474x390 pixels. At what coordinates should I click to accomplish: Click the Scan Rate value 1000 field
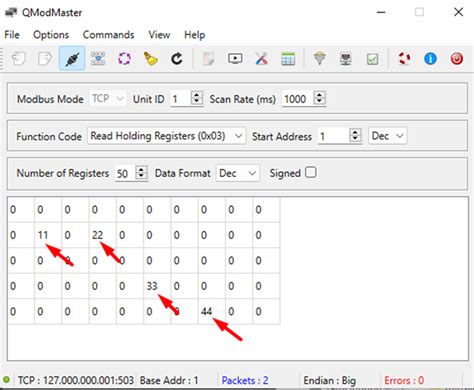298,99
